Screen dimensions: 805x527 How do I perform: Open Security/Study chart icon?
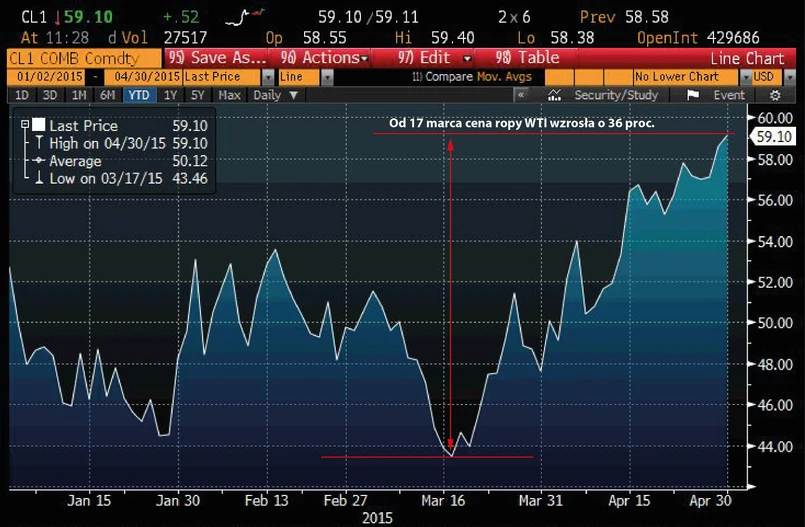point(554,95)
